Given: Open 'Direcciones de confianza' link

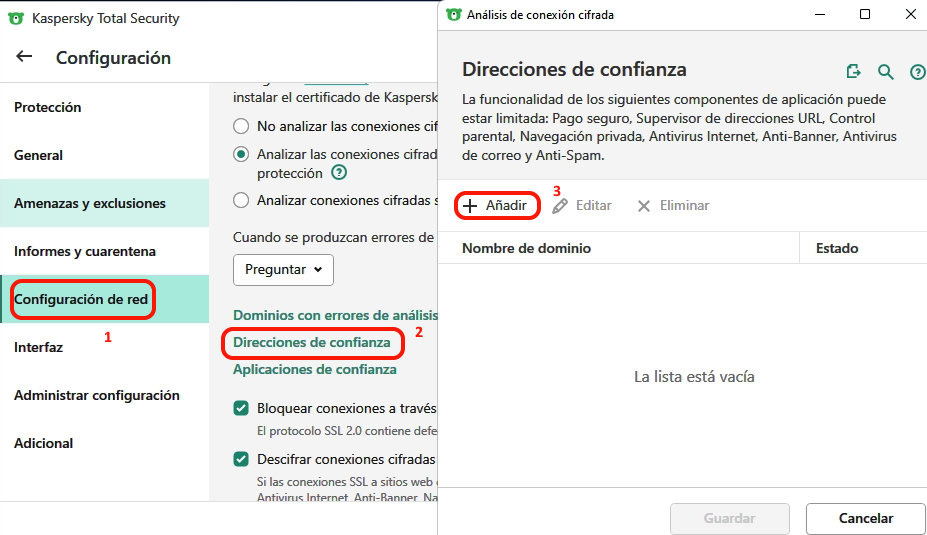Looking at the screenshot, I should [312, 342].
